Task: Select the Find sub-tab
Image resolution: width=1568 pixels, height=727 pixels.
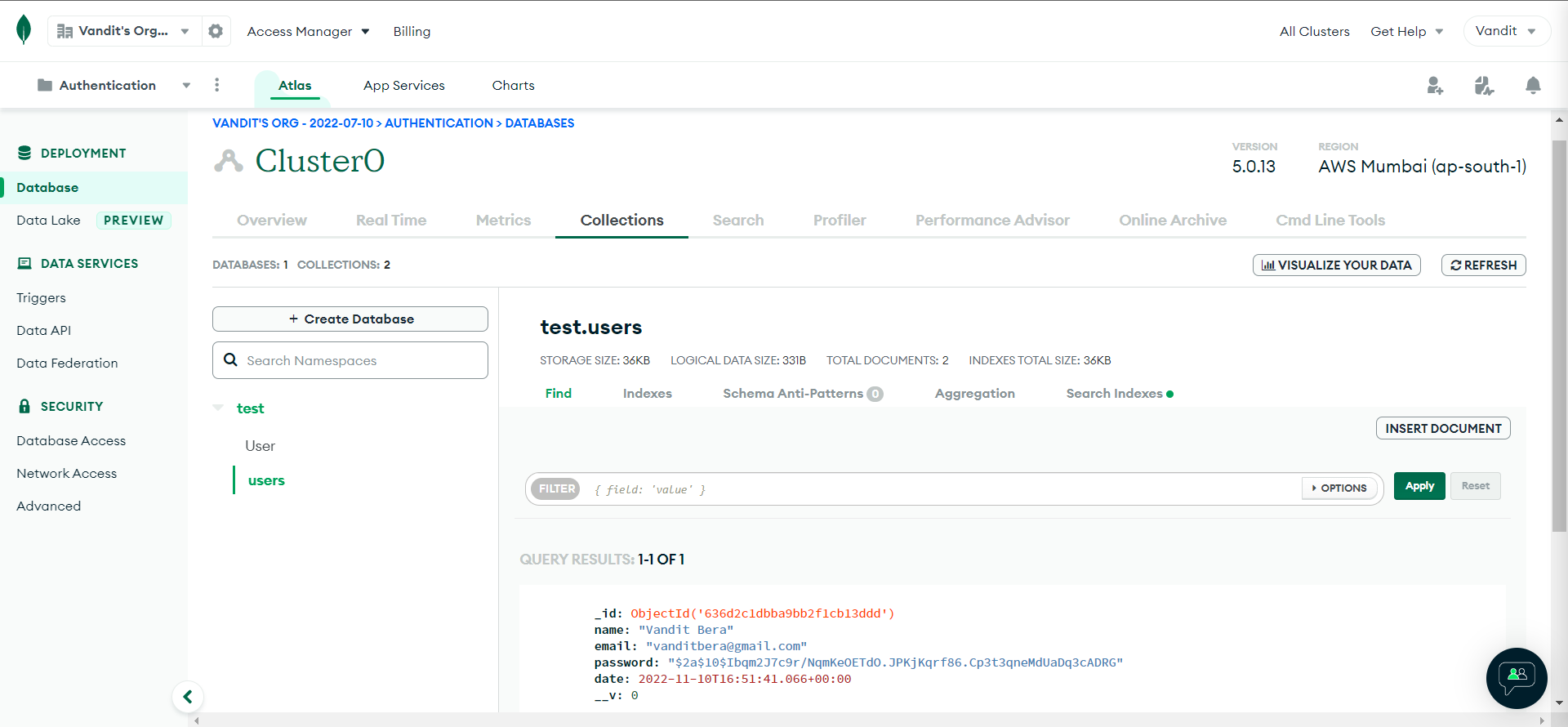Action: click(x=559, y=393)
